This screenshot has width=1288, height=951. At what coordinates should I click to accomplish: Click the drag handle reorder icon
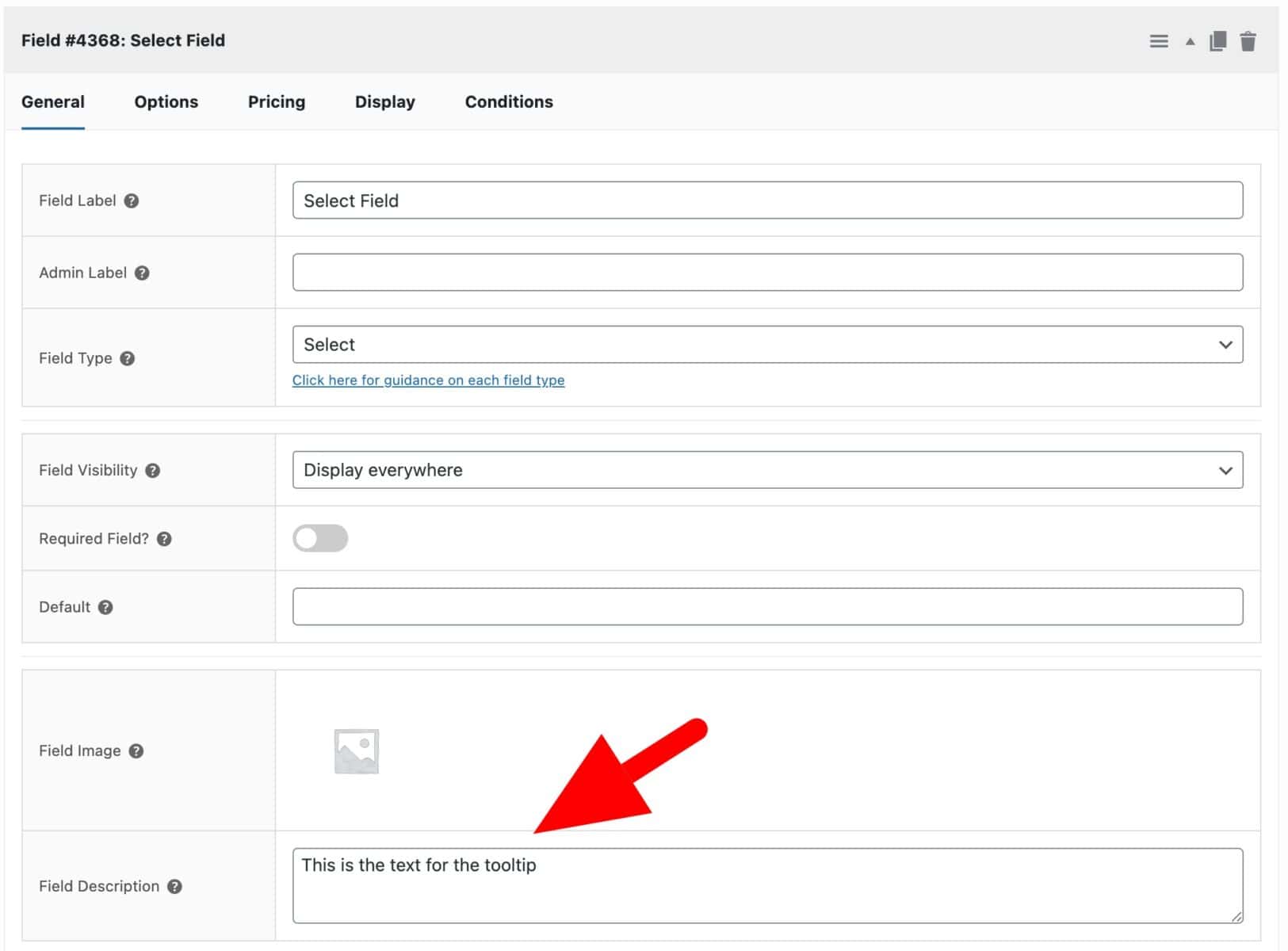point(1158,41)
